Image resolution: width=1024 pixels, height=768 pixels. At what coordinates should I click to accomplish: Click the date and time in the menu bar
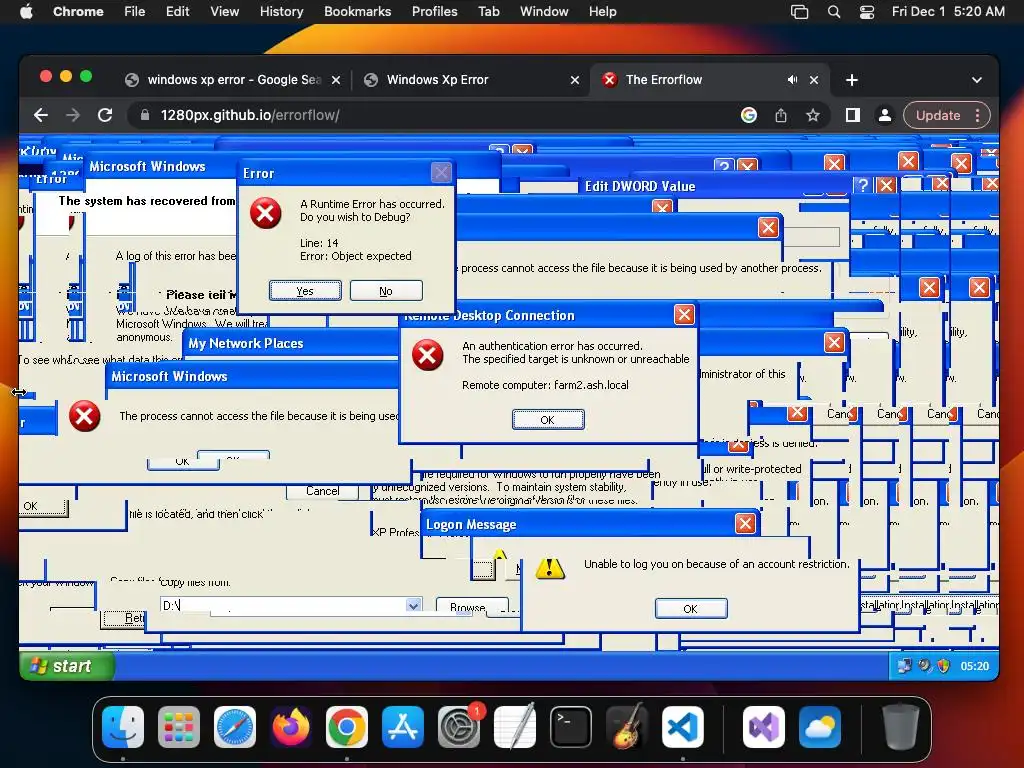point(948,12)
